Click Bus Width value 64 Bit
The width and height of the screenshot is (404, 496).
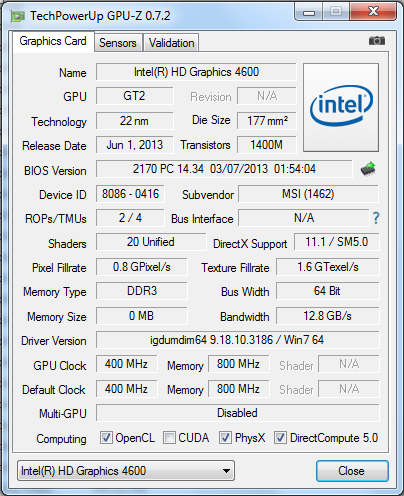328,291
